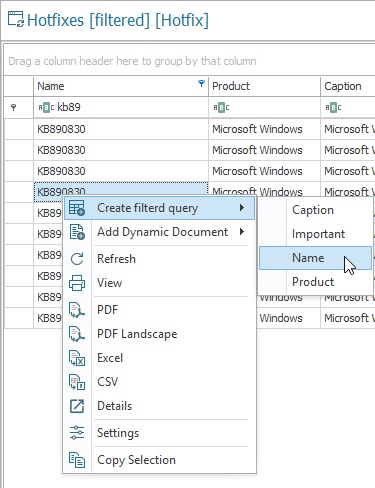The width and height of the screenshot is (375, 488).
Task: Click the Create filterd query table icon
Action: coord(77,208)
